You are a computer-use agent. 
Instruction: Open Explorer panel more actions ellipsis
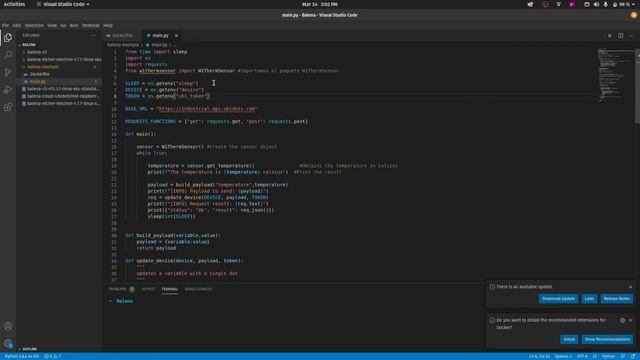[x=93, y=36]
